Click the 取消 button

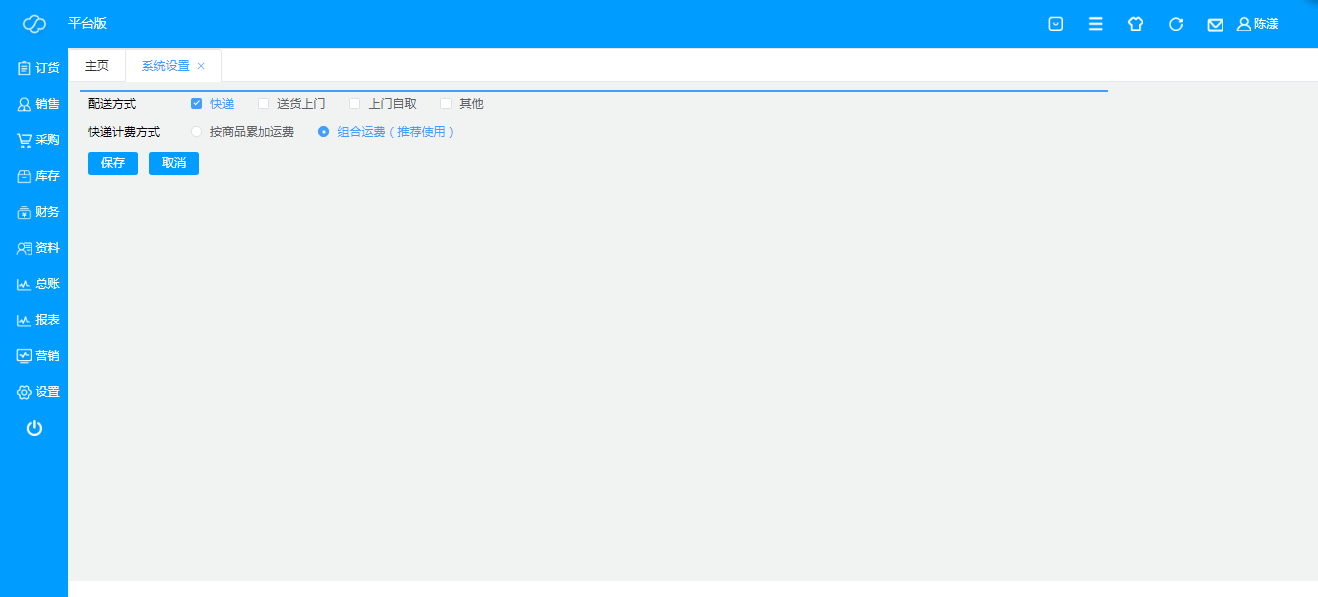(174, 163)
